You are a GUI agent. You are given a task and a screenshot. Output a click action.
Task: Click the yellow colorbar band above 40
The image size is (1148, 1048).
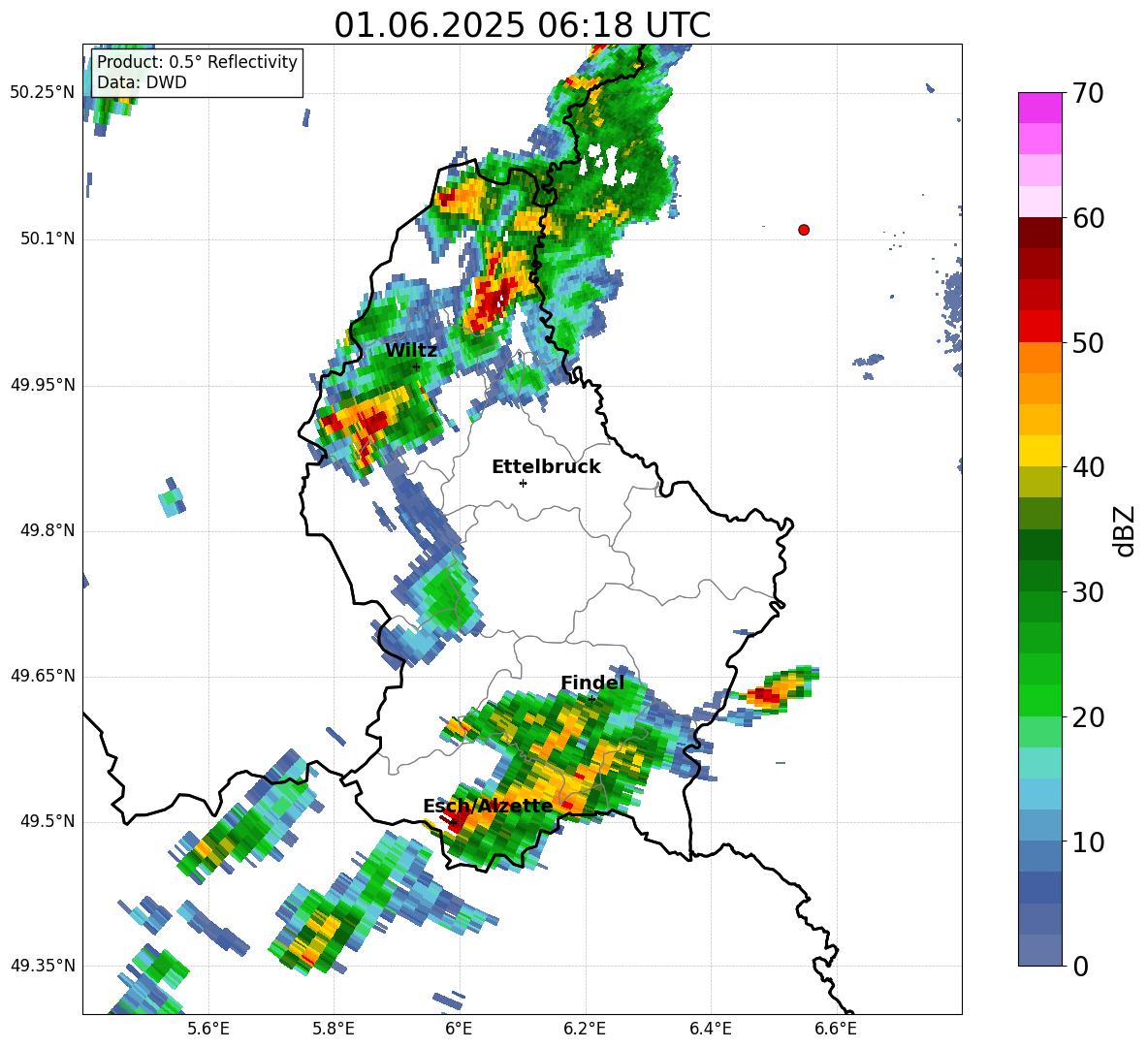(1039, 451)
